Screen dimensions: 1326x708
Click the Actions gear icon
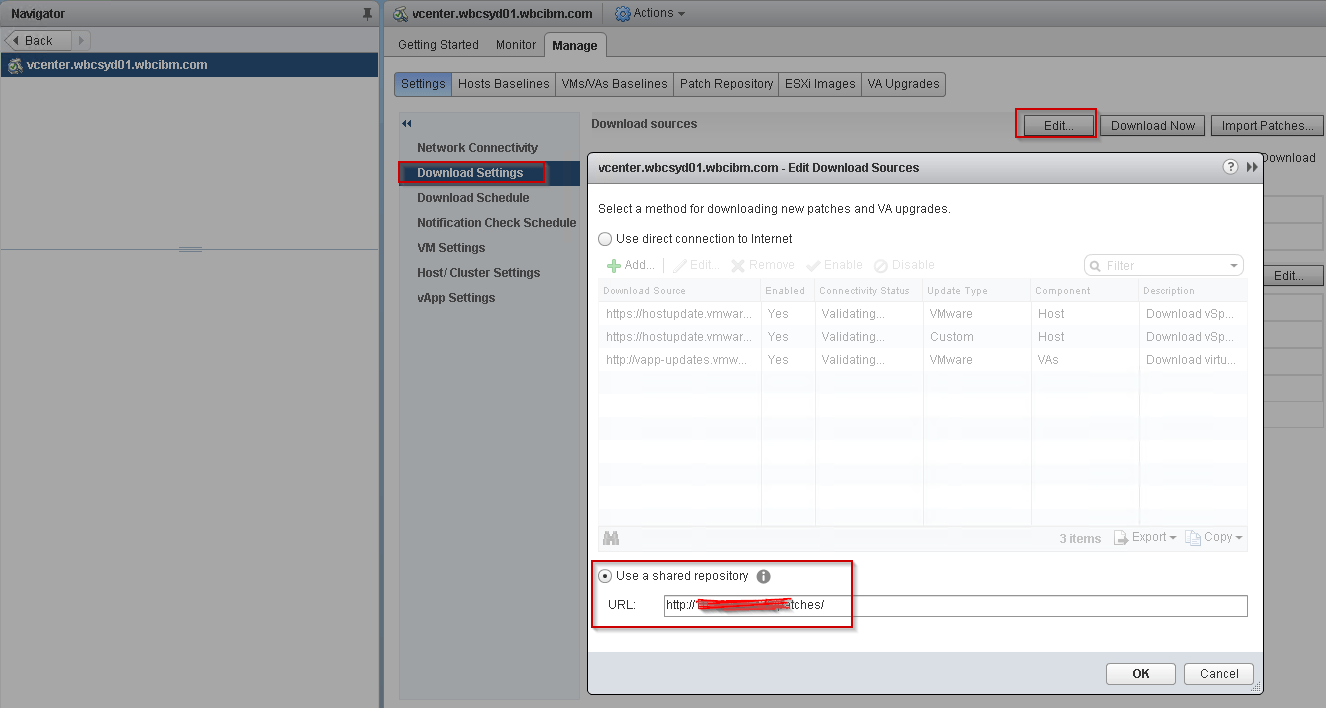click(622, 14)
